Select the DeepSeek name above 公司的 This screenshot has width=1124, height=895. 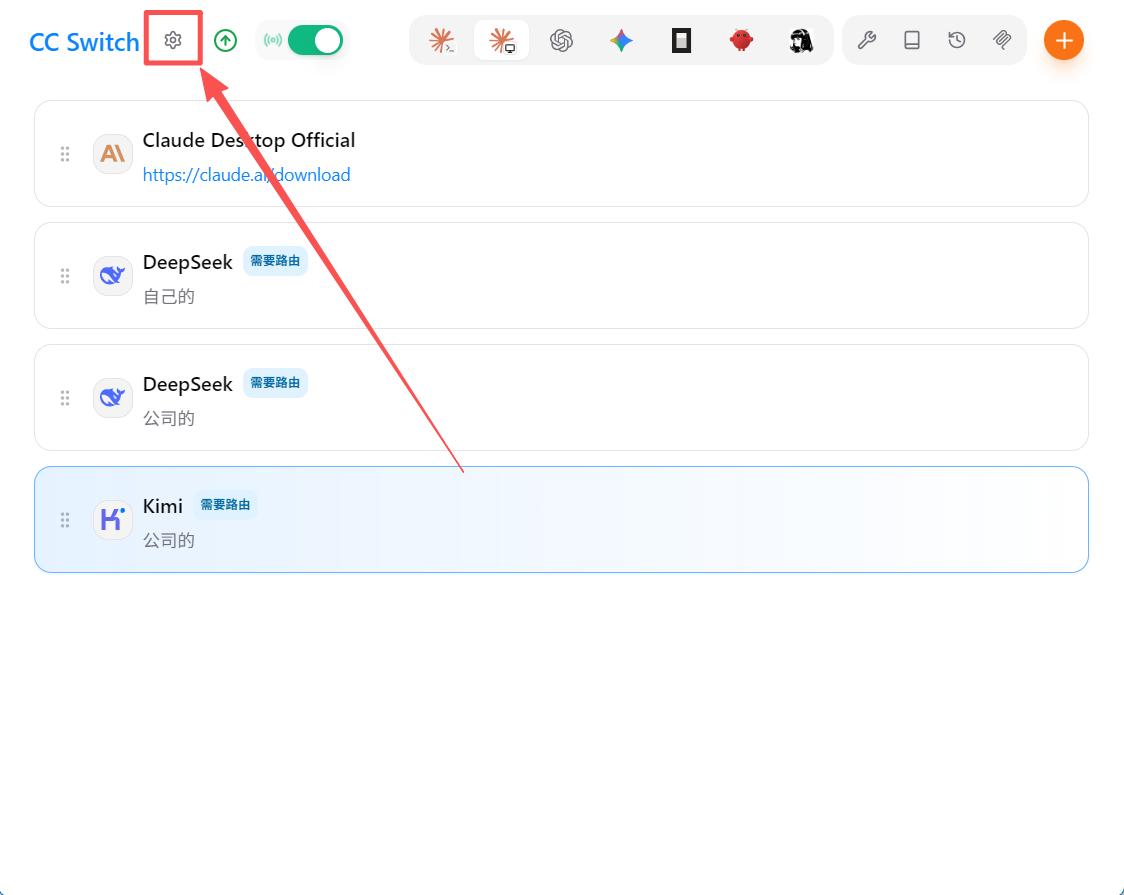pyautogui.click(x=187, y=384)
